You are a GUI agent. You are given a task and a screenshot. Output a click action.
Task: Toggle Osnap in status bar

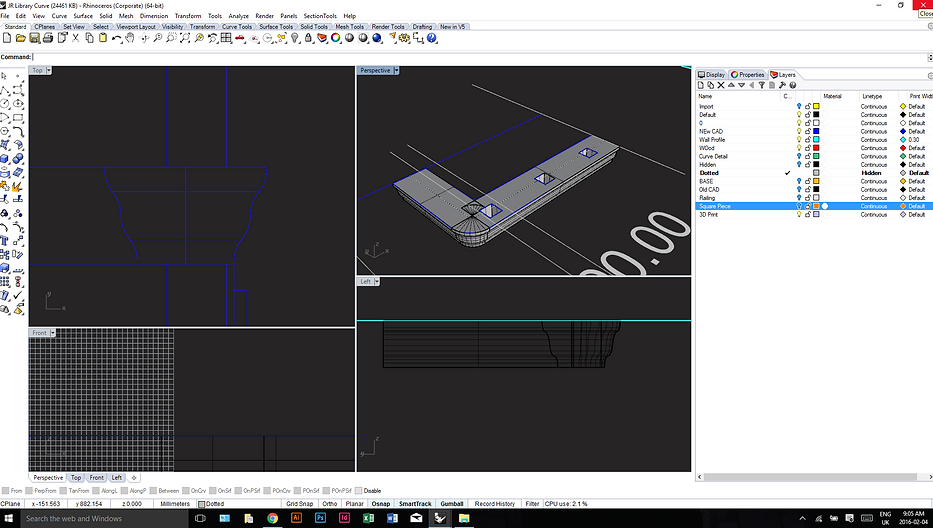[381, 504]
